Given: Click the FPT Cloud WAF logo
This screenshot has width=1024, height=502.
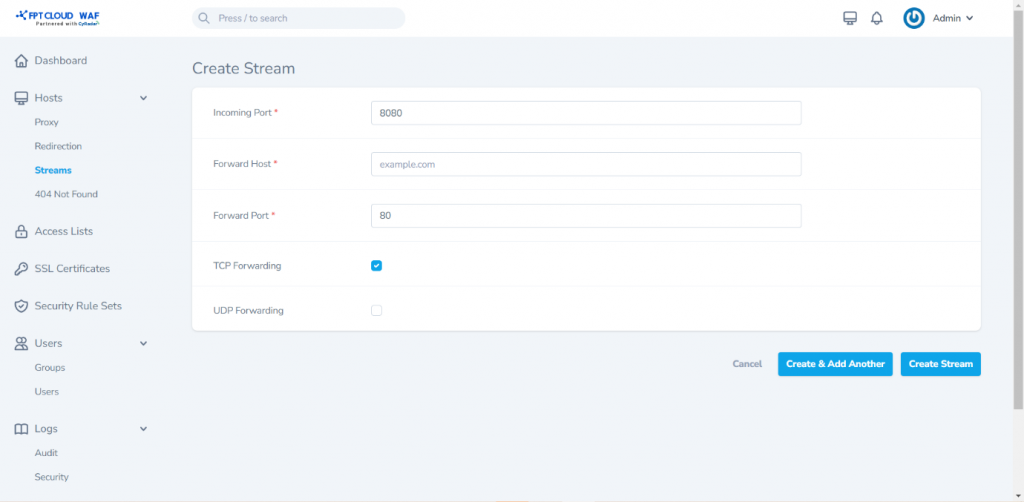Looking at the screenshot, I should coord(57,18).
